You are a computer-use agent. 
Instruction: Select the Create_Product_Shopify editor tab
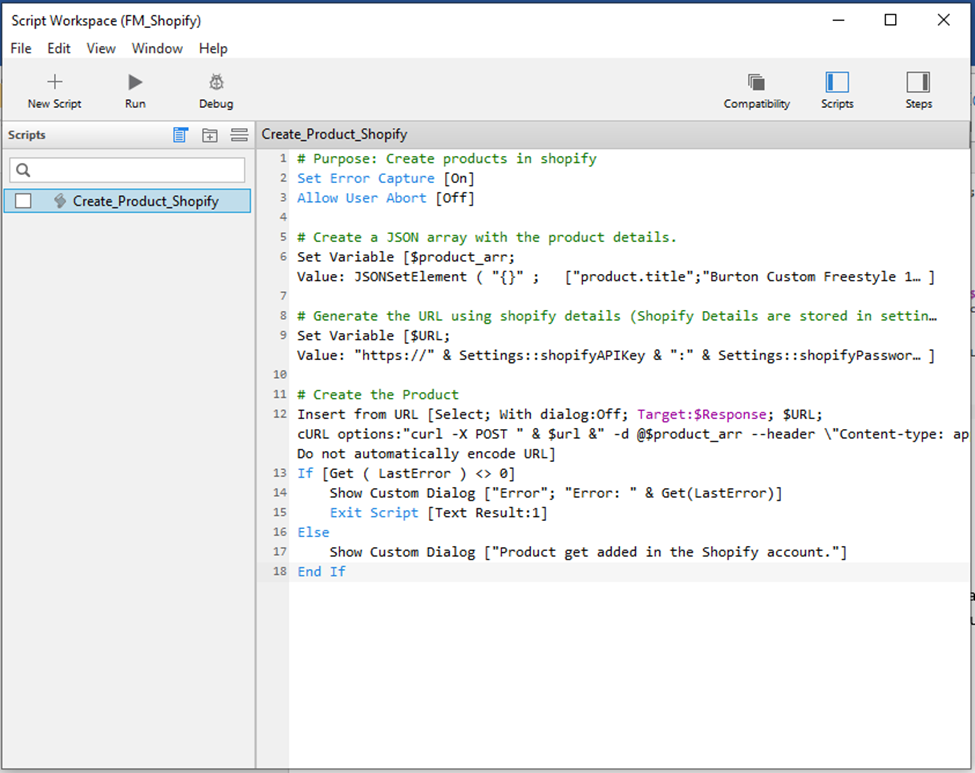coord(334,134)
